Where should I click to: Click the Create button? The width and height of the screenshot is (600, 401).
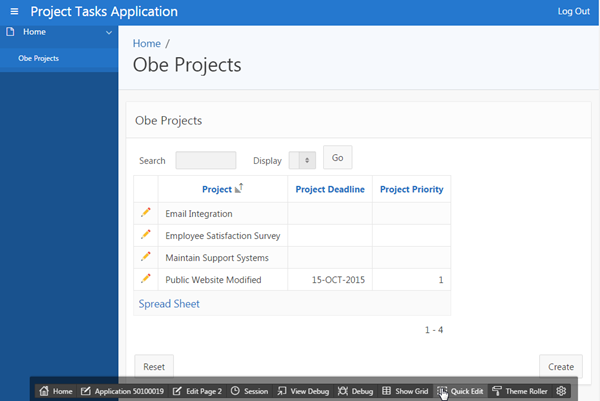pos(561,367)
